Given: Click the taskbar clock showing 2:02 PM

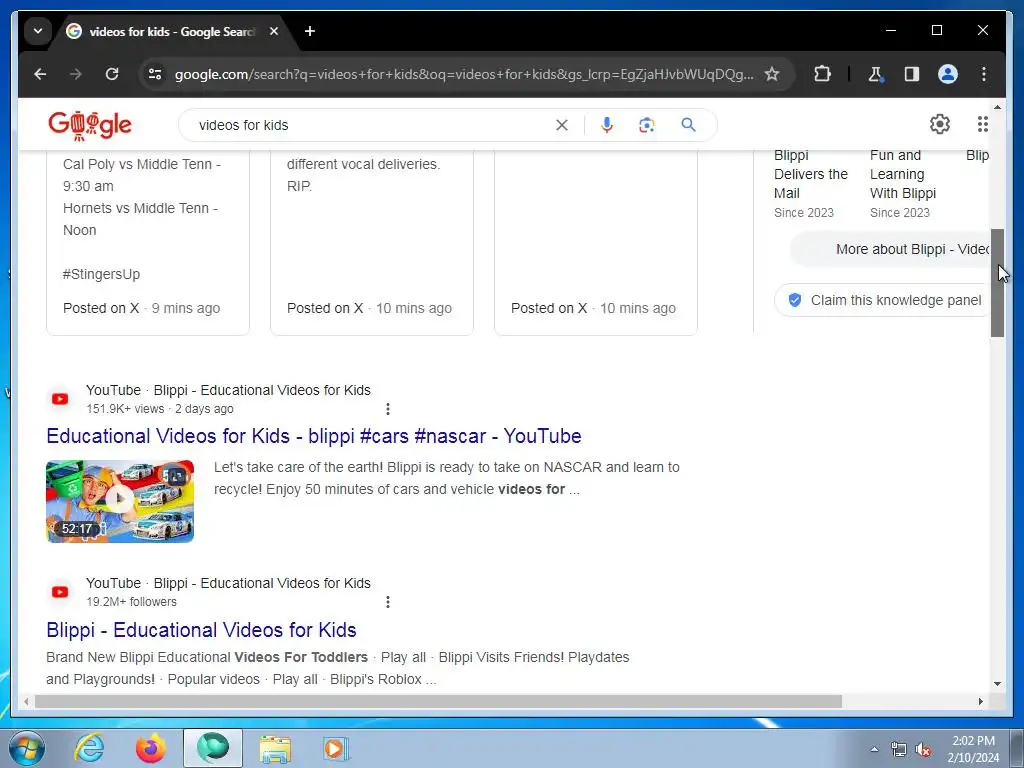Looking at the screenshot, I should coord(973,749).
